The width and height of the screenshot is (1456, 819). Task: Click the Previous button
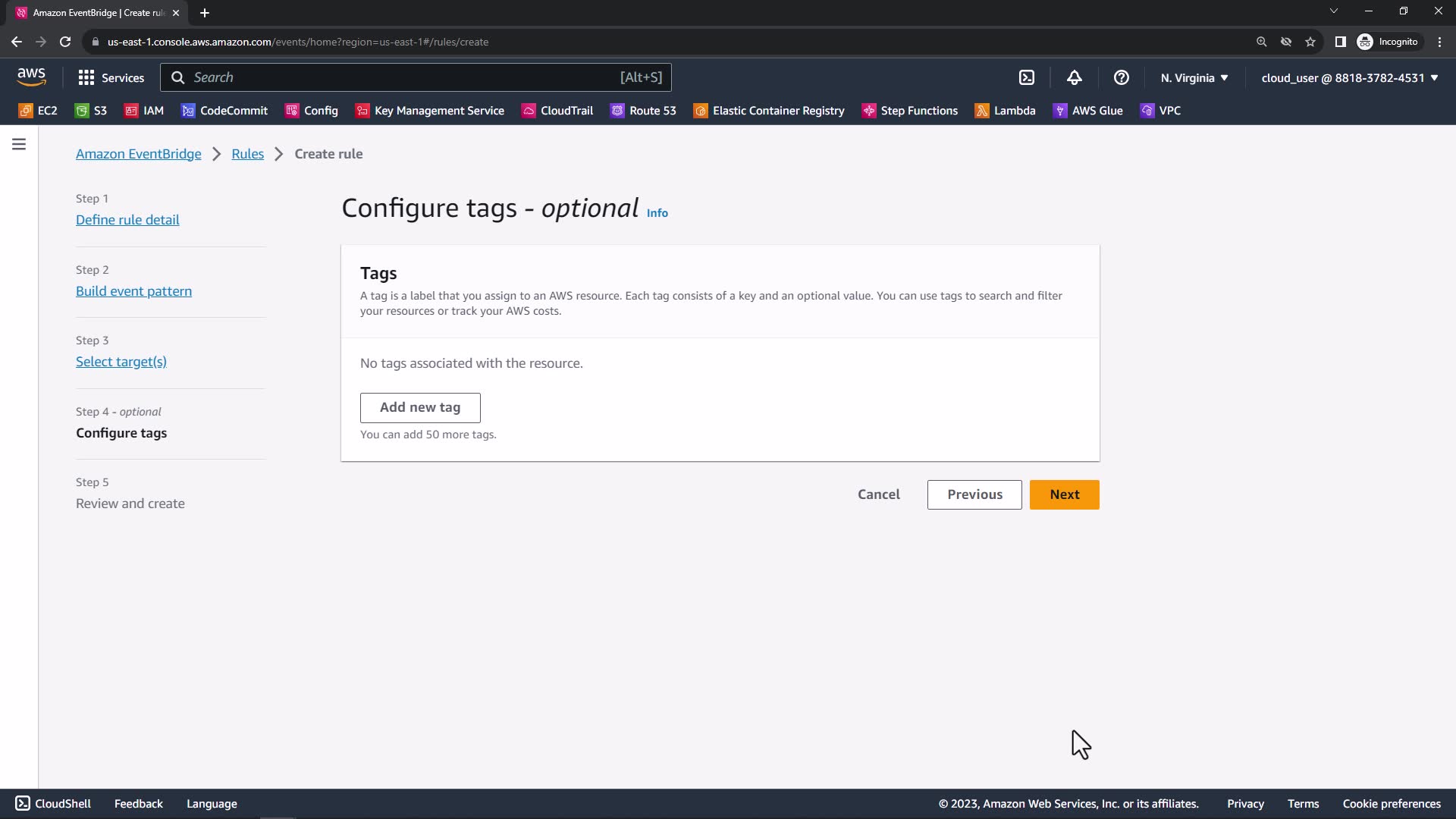click(974, 494)
